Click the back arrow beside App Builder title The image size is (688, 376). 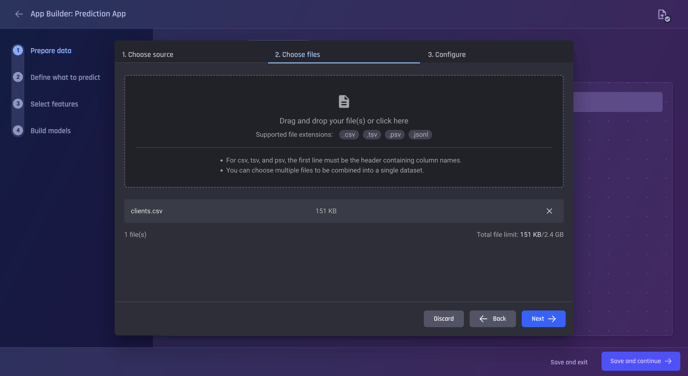pos(19,14)
